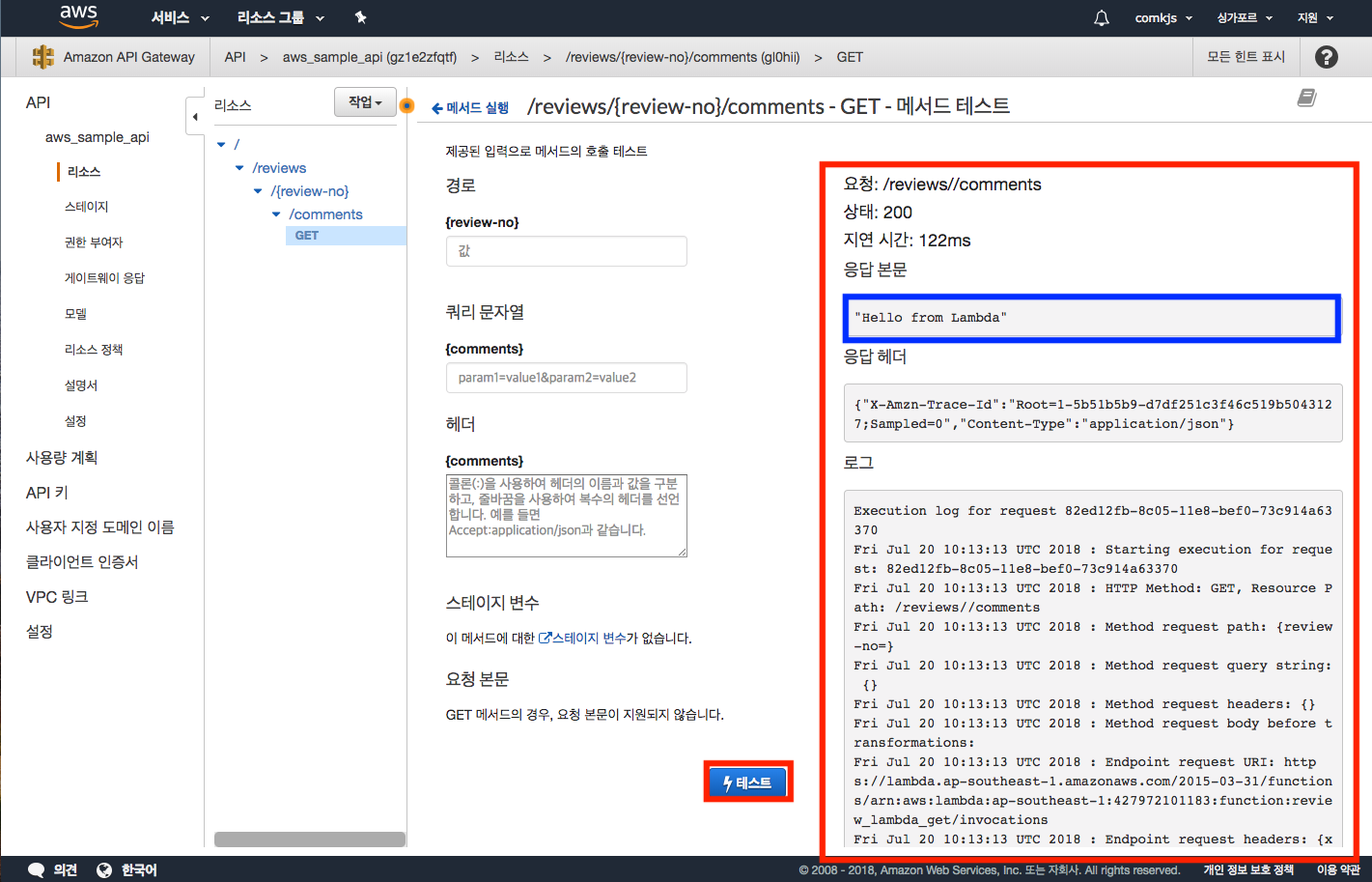Open the documentation book icon
The height and width of the screenshot is (882, 1372).
pos(1306,98)
